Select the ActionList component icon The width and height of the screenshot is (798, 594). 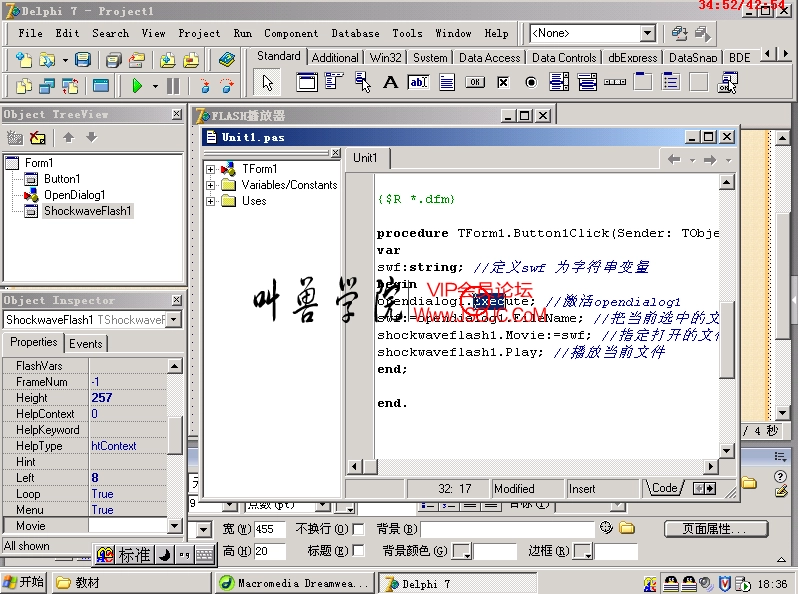pos(727,82)
